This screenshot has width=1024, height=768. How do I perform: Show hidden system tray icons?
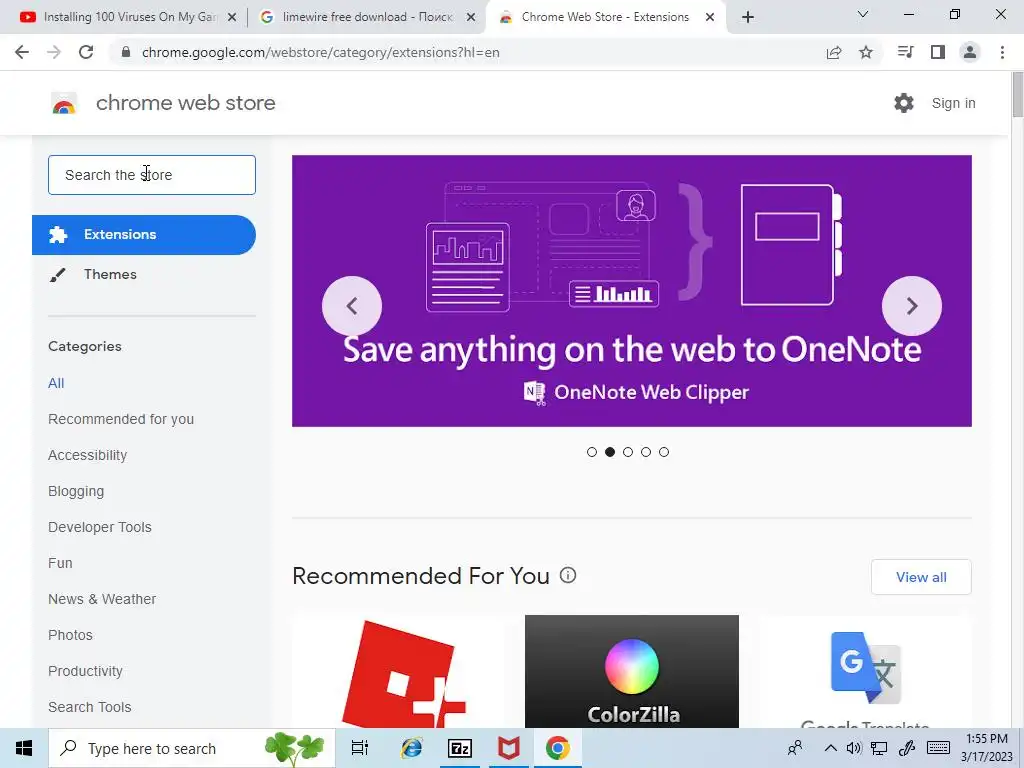click(830, 748)
